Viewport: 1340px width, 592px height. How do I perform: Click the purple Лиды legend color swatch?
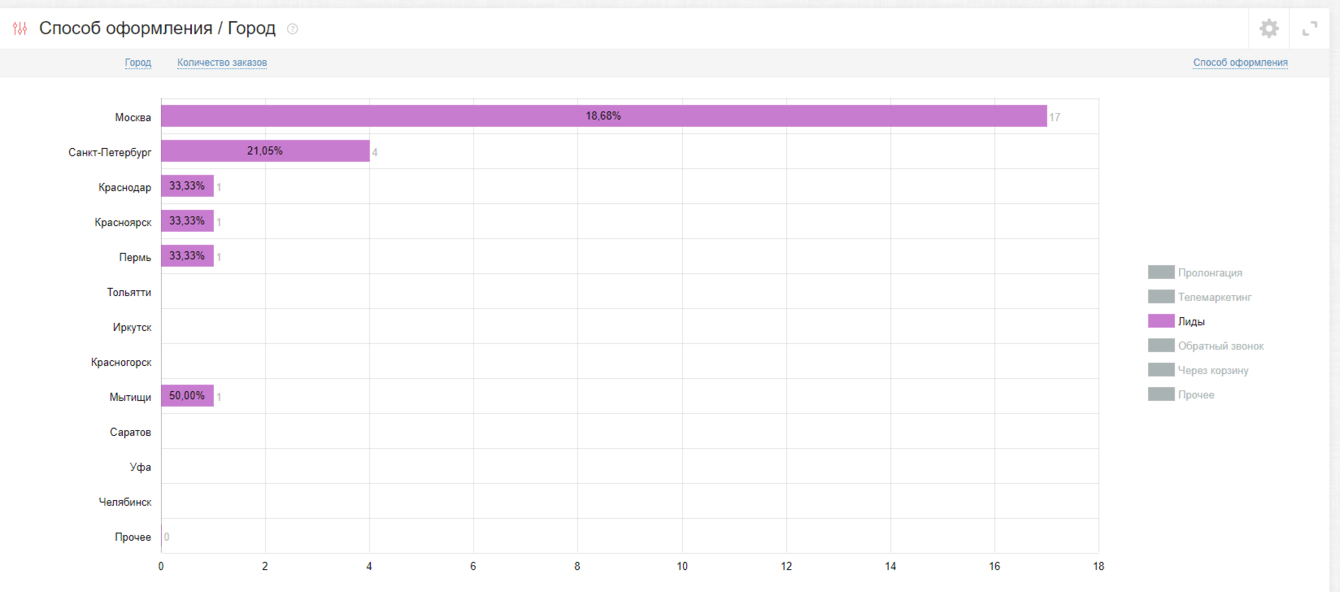[x=1161, y=322]
